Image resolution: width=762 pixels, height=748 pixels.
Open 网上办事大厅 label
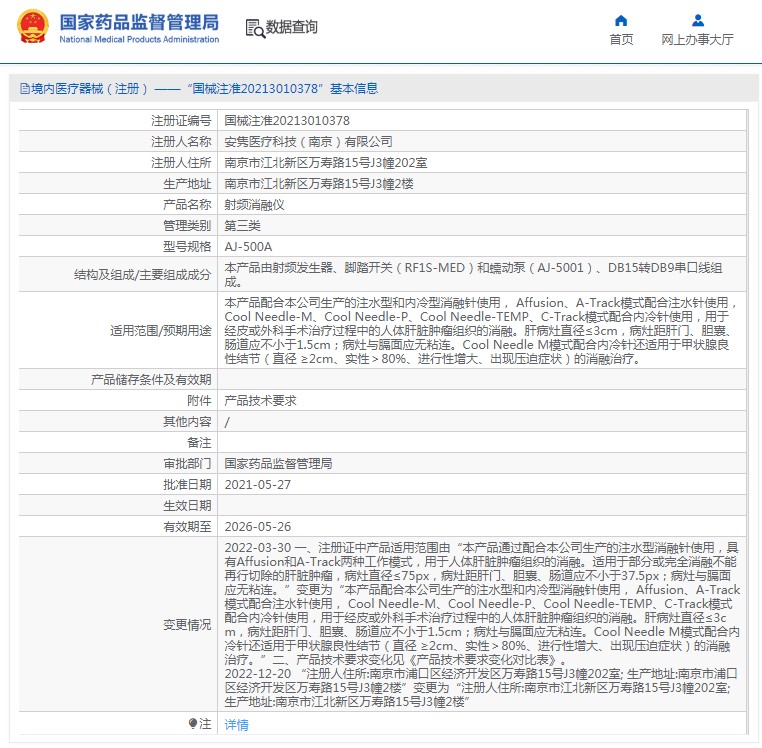pyautogui.click(x=697, y=39)
